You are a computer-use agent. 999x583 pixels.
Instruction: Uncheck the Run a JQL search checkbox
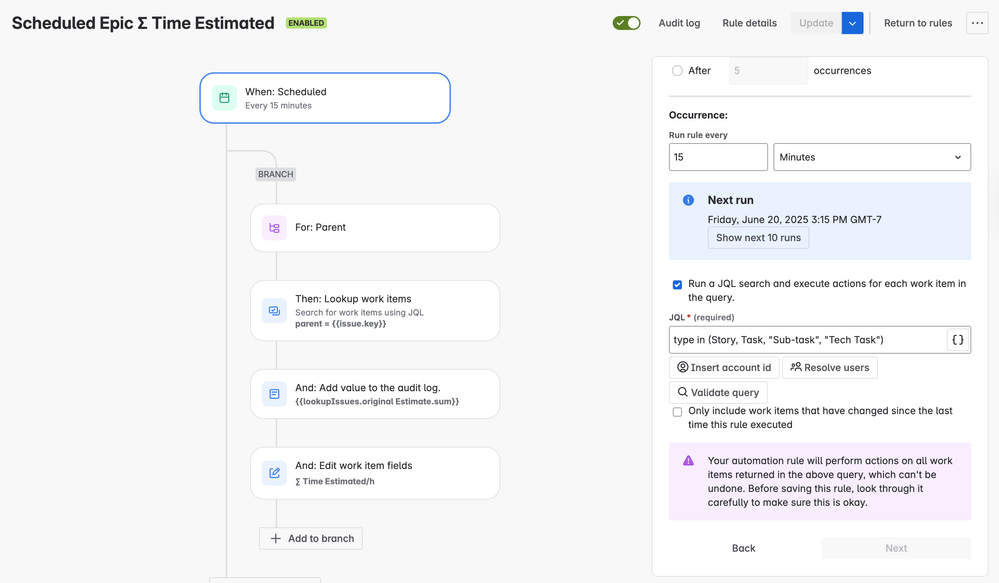677,284
